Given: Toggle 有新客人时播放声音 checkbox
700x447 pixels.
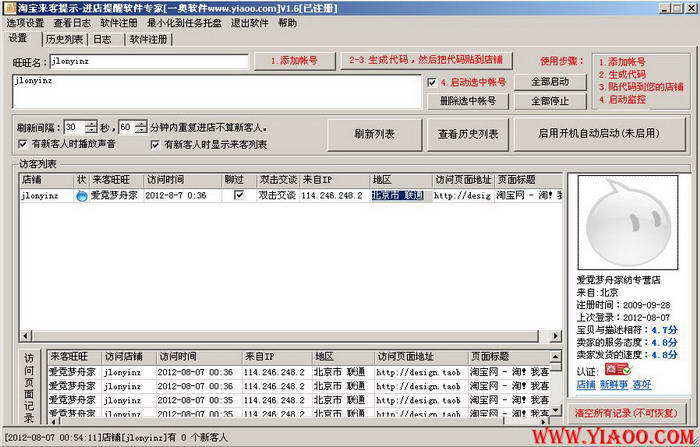Looking at the screenshot, I should tap(23, 144).
